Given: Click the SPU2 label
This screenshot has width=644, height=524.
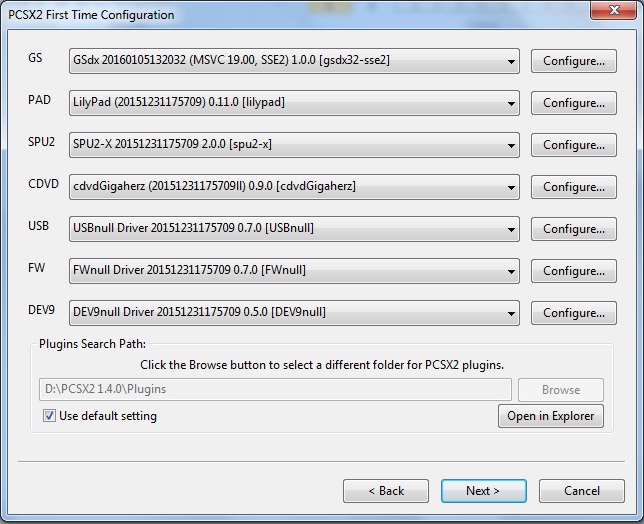Looking at the screenshot, I should 41,142.
